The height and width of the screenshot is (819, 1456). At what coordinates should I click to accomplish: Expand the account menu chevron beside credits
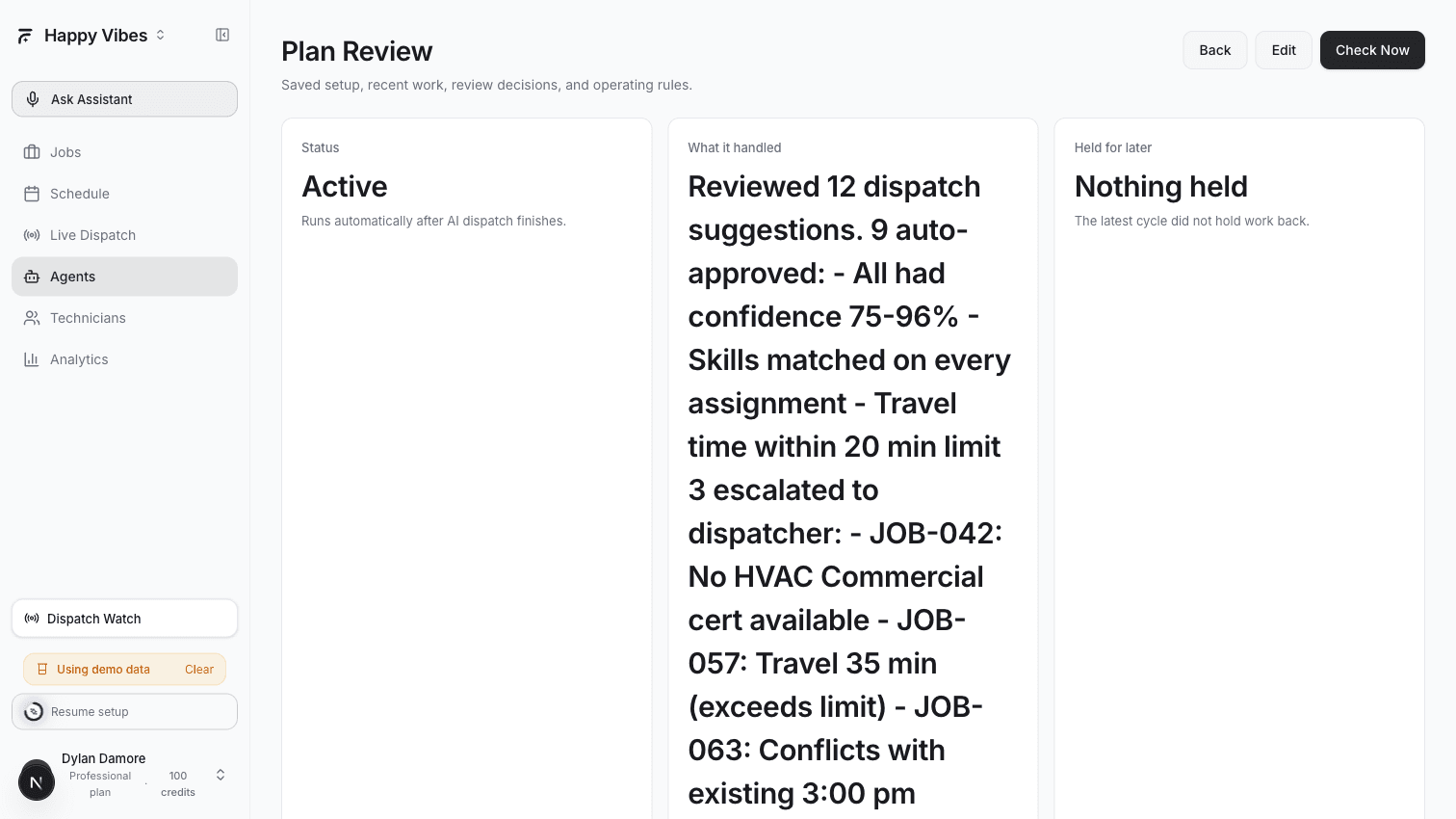pos(220,774)
